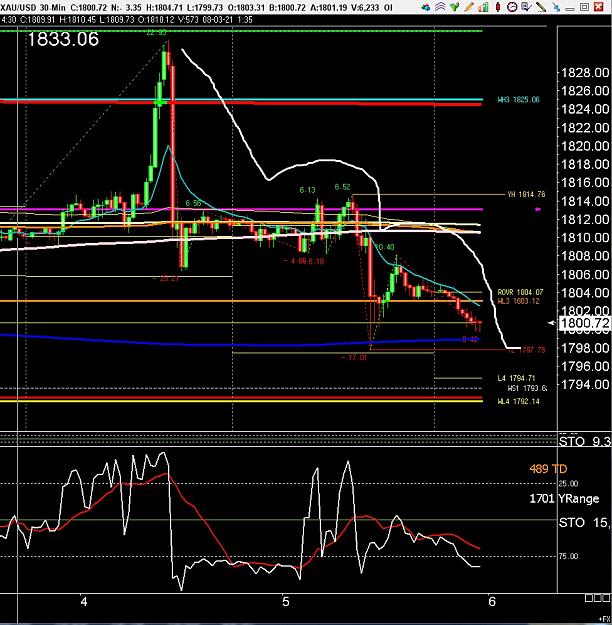
Task: Click the date label 6 on time axis
Action: click(x=492, y=601)
